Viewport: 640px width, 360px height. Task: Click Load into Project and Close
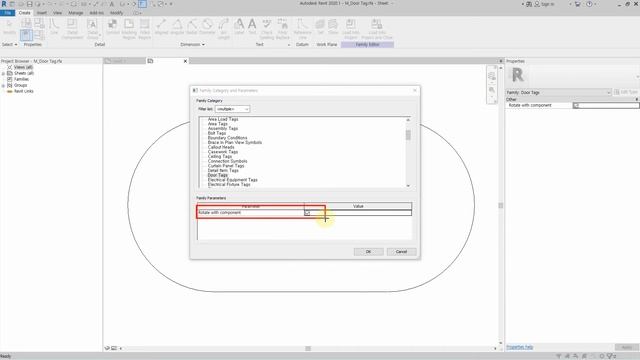[377, 29]
